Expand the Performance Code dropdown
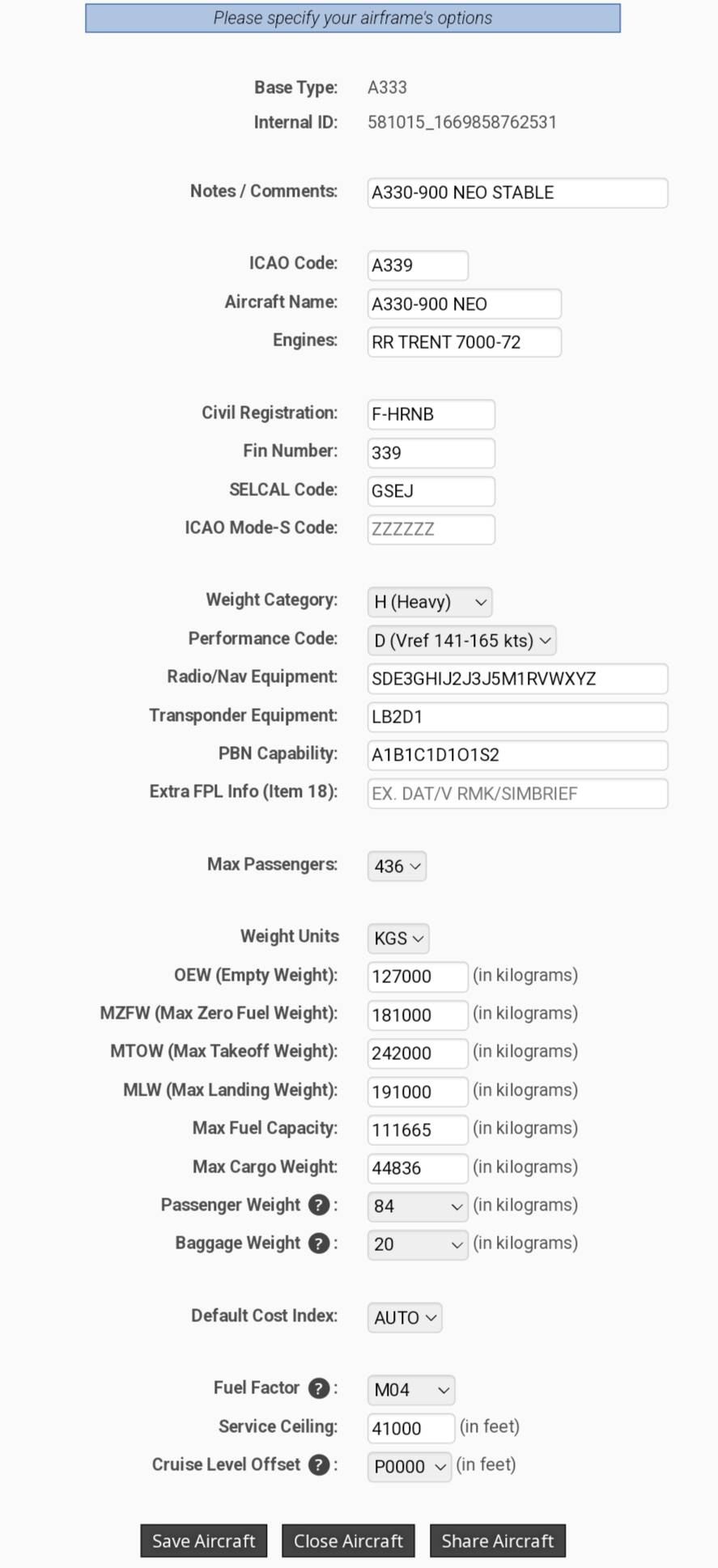 [x=461, y=641]
